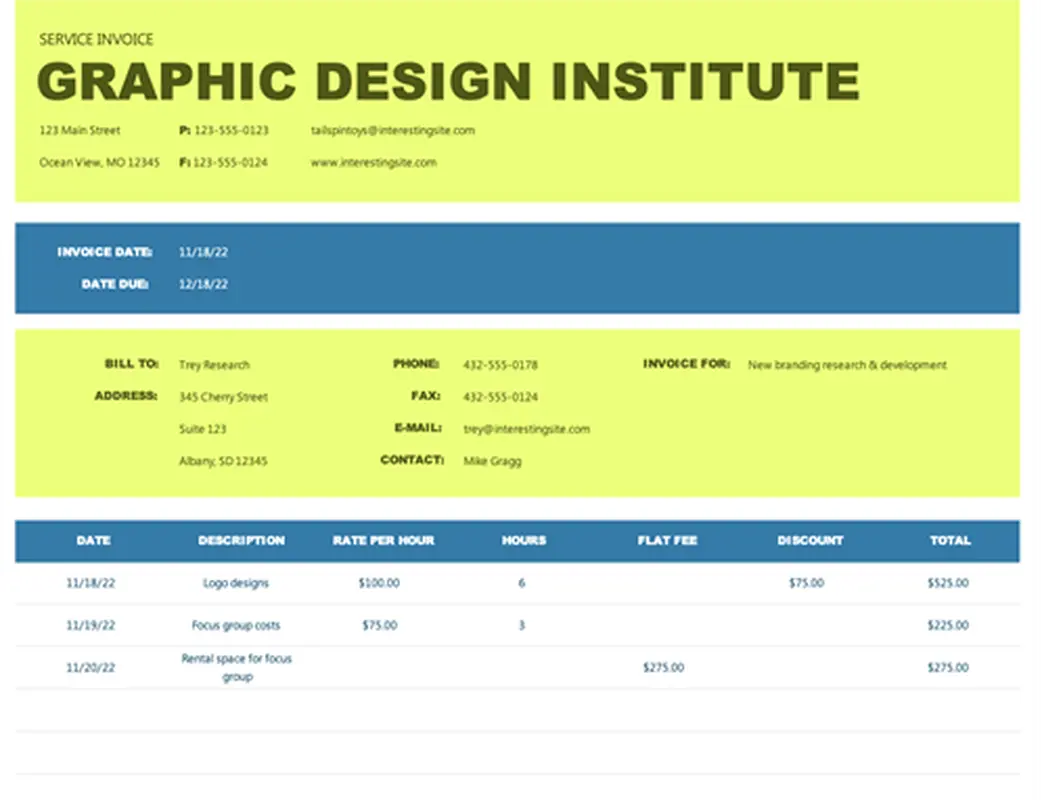Click the CONTACT label
This screenshot has width=1042, height=800.
tap(412, 459)
